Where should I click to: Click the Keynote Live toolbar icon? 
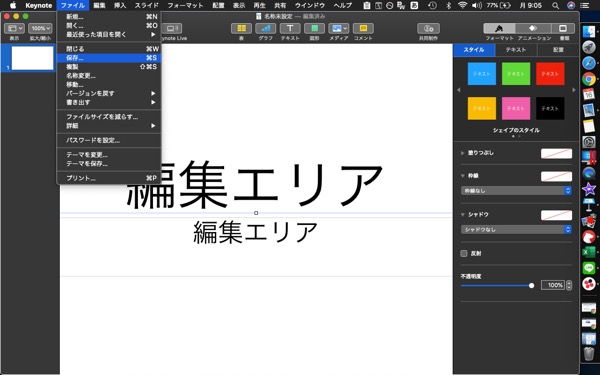(x=172, y=28)
